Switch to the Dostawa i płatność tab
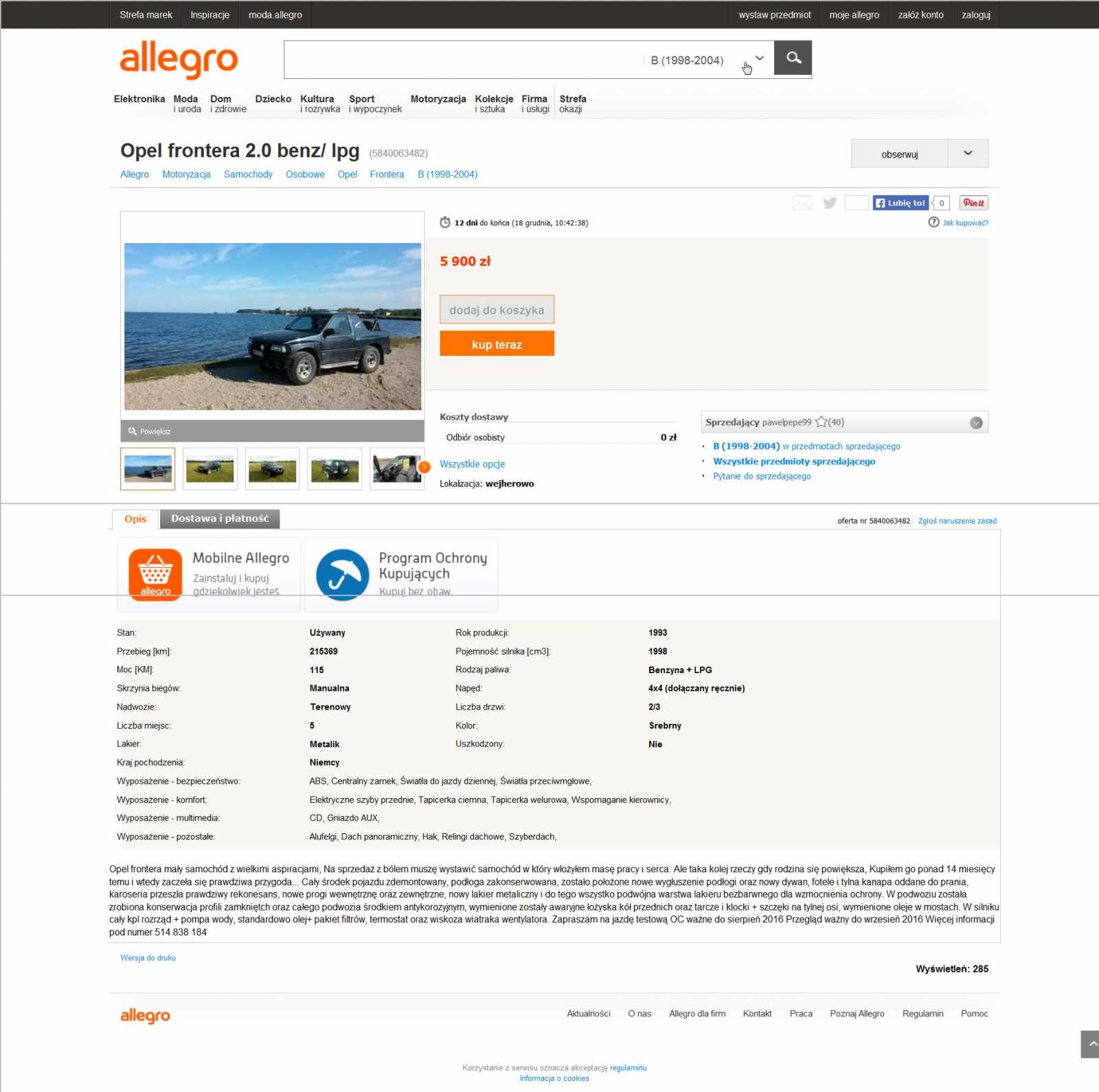Screen dimensions: 1099x1092 220,519
